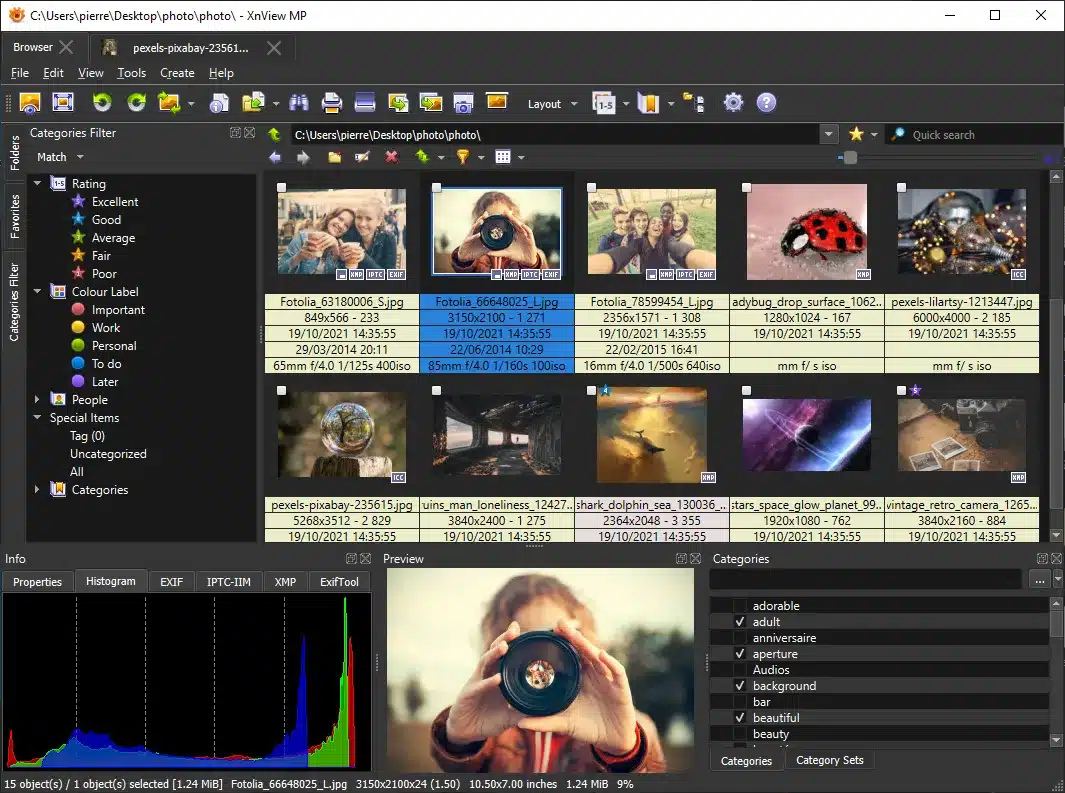Collapse the Colour Label section
The height and width of the screenshot is (793, 1065).
coord(37,291)
